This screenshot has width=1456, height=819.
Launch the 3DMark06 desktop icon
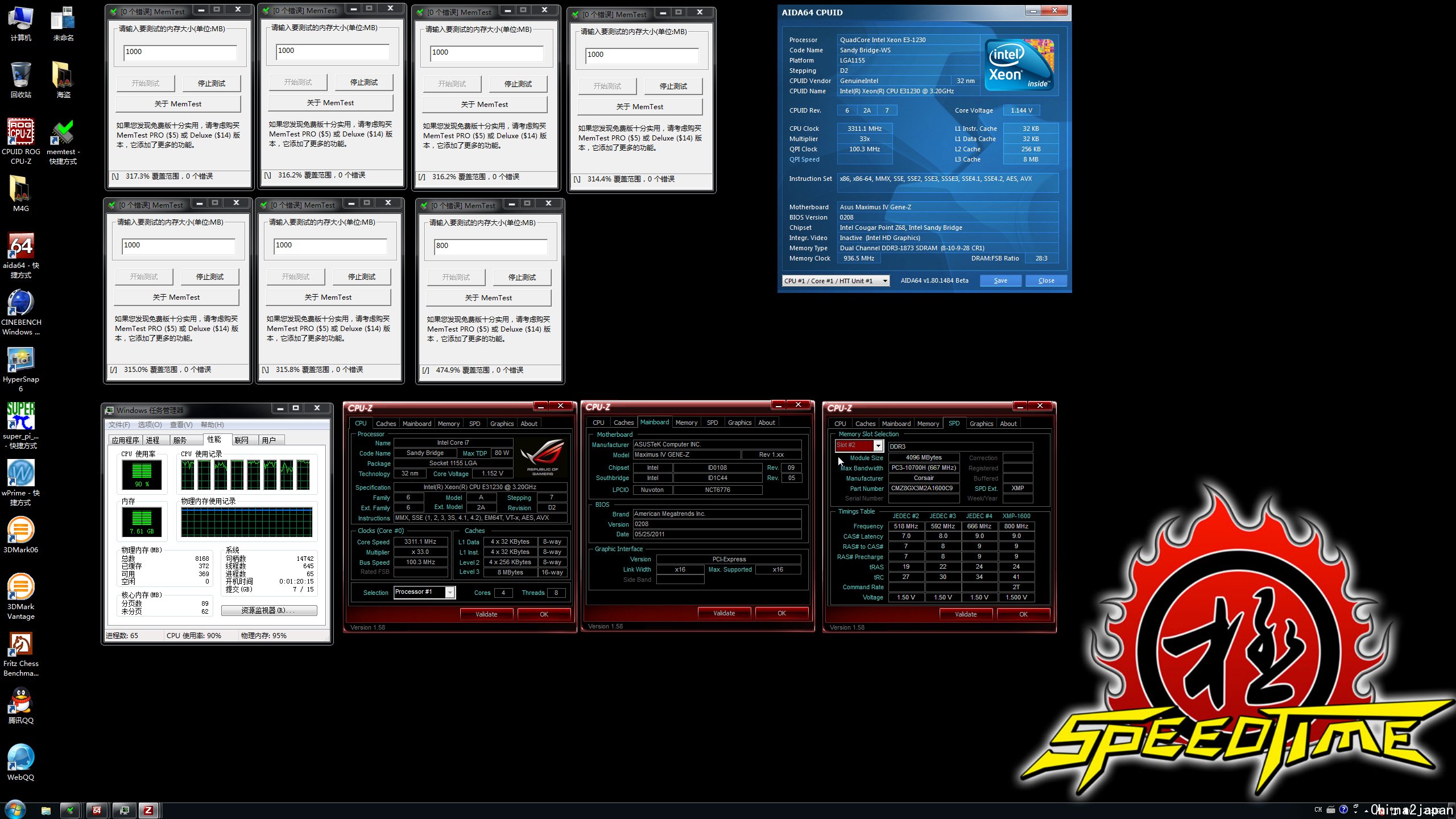(x=21, y=535)
